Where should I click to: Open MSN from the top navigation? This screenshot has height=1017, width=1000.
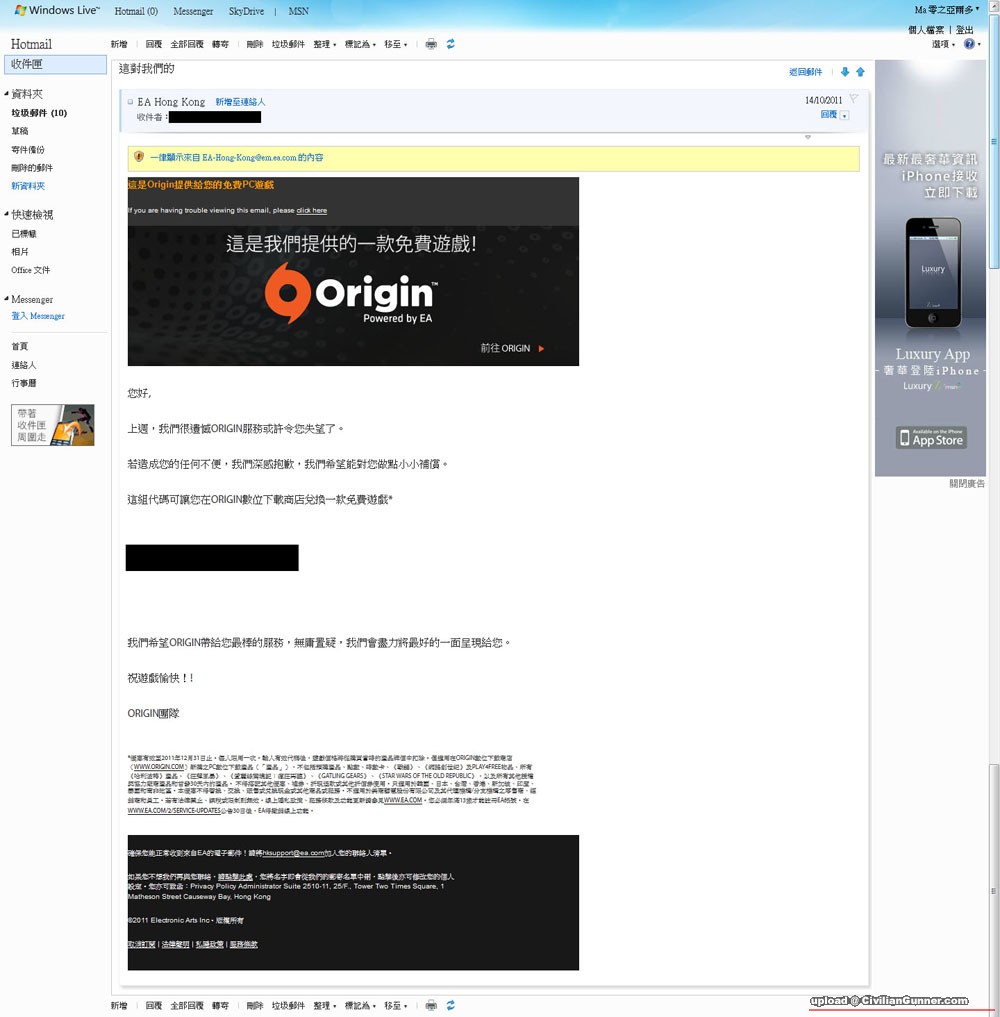pyautogui.click(x=299, y=11)
